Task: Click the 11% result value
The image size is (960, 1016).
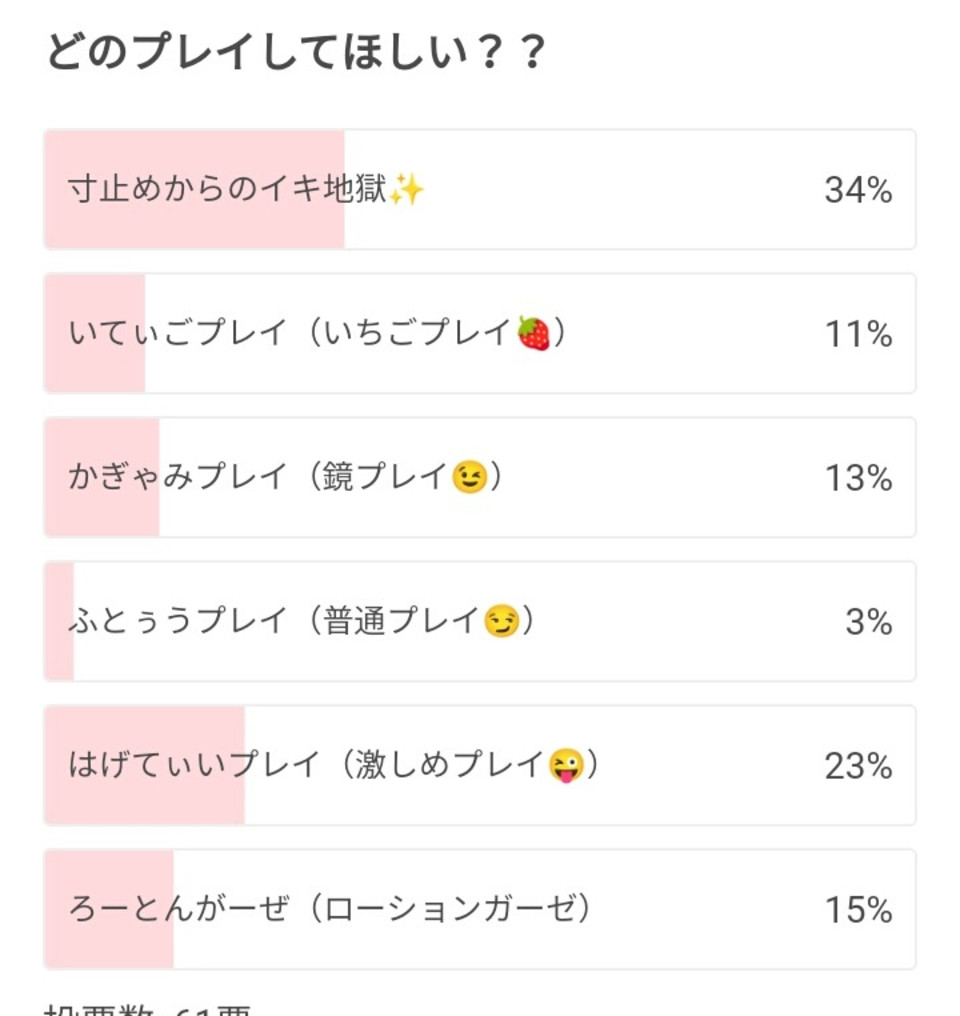Action: [858, 334]
